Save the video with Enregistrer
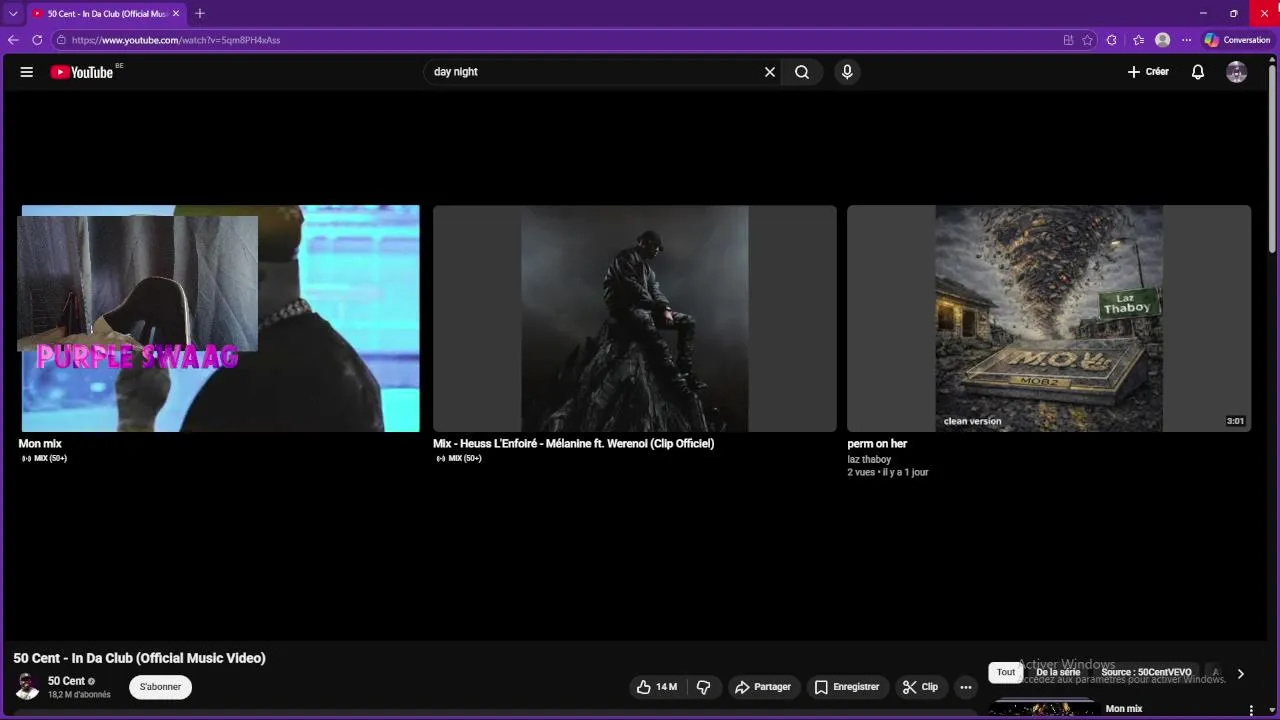This screenshot has height=720, width=1280. pos(847,687)
